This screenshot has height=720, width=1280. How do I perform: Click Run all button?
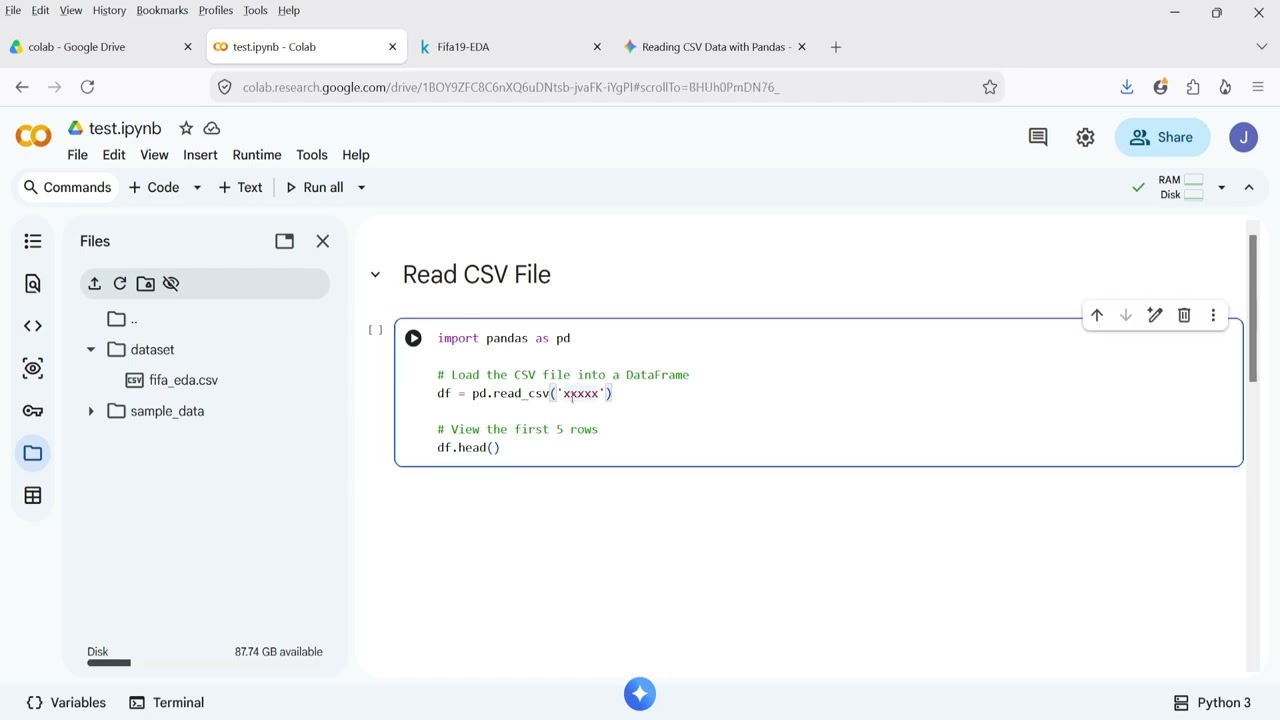tap(315, 187)
